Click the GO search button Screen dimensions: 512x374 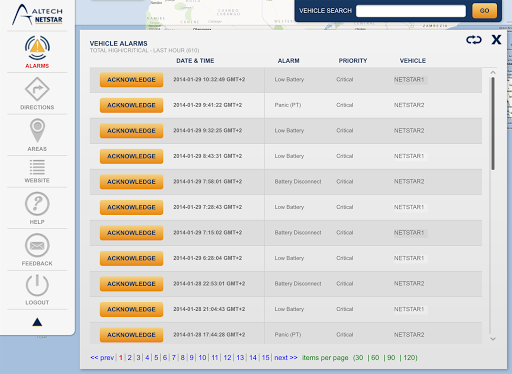tap(484, 11)
